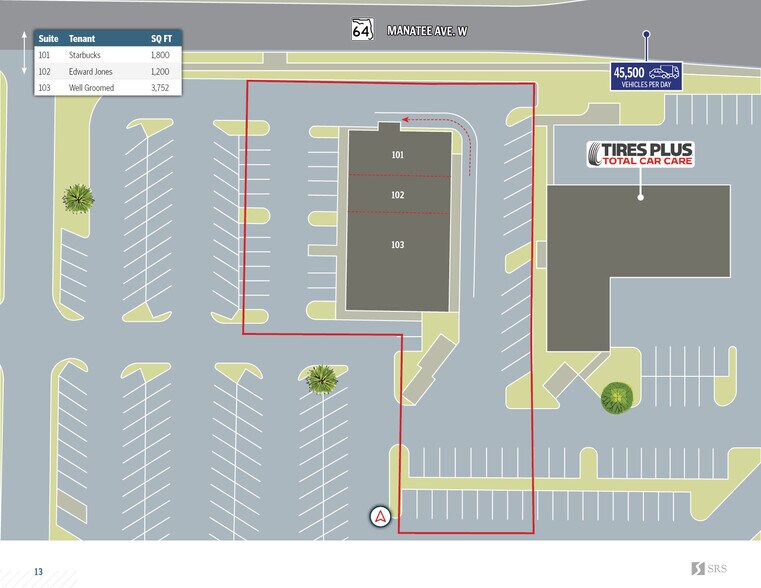Click suite 101 on the building
761x588 pixels.
tap(397, 155)
